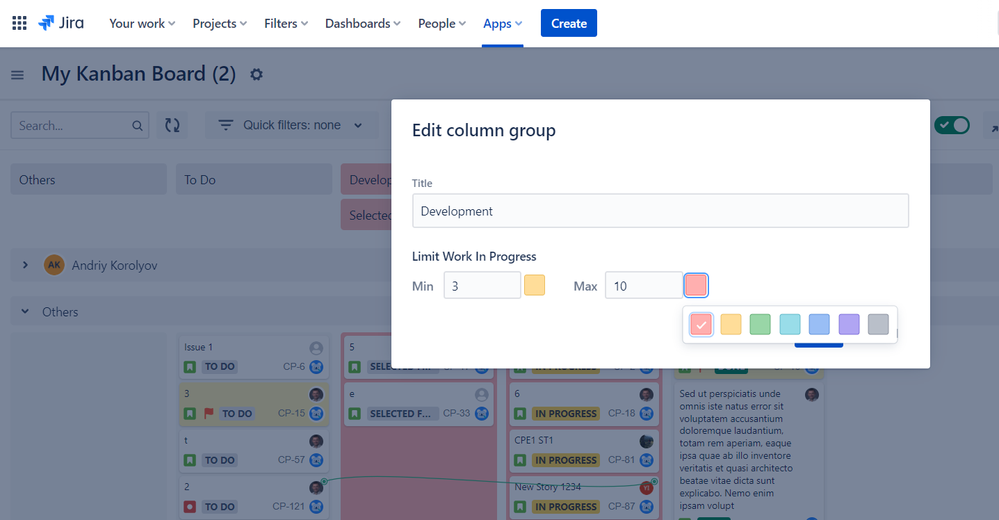The width and height of the screenshot is (999, 520).
Task: Click the Others column header
Action: click(89, 180)
